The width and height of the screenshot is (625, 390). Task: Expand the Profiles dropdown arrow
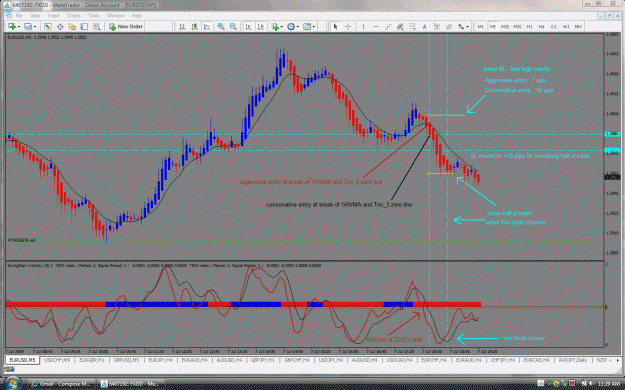coord(35,27)
